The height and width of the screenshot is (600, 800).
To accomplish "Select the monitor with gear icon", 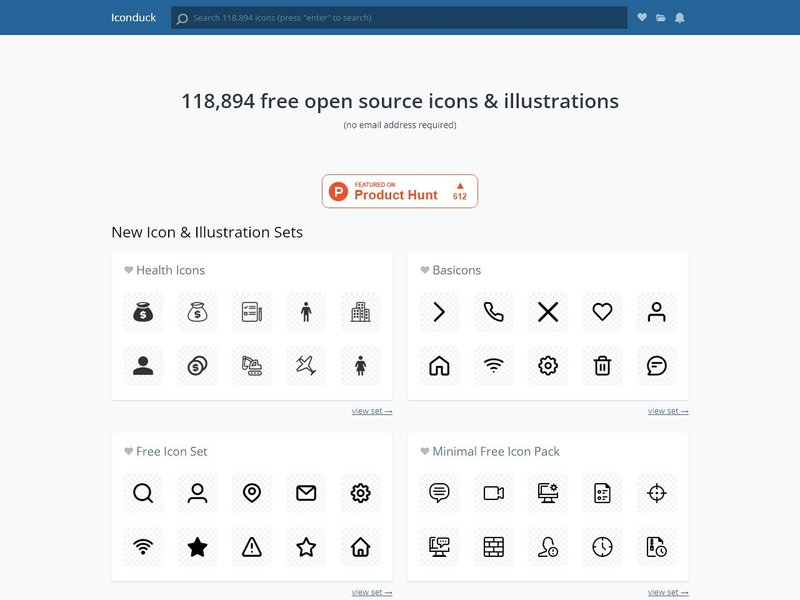I will pos(548,493).
